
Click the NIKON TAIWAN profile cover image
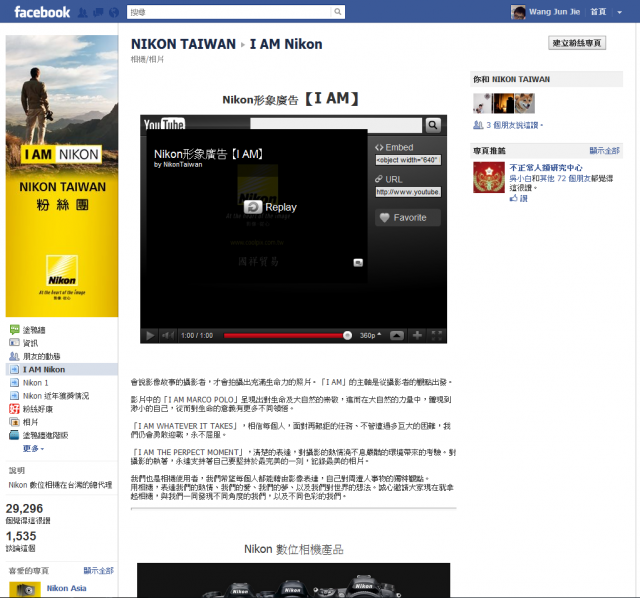pyautogui.click(x=62, y=176)
